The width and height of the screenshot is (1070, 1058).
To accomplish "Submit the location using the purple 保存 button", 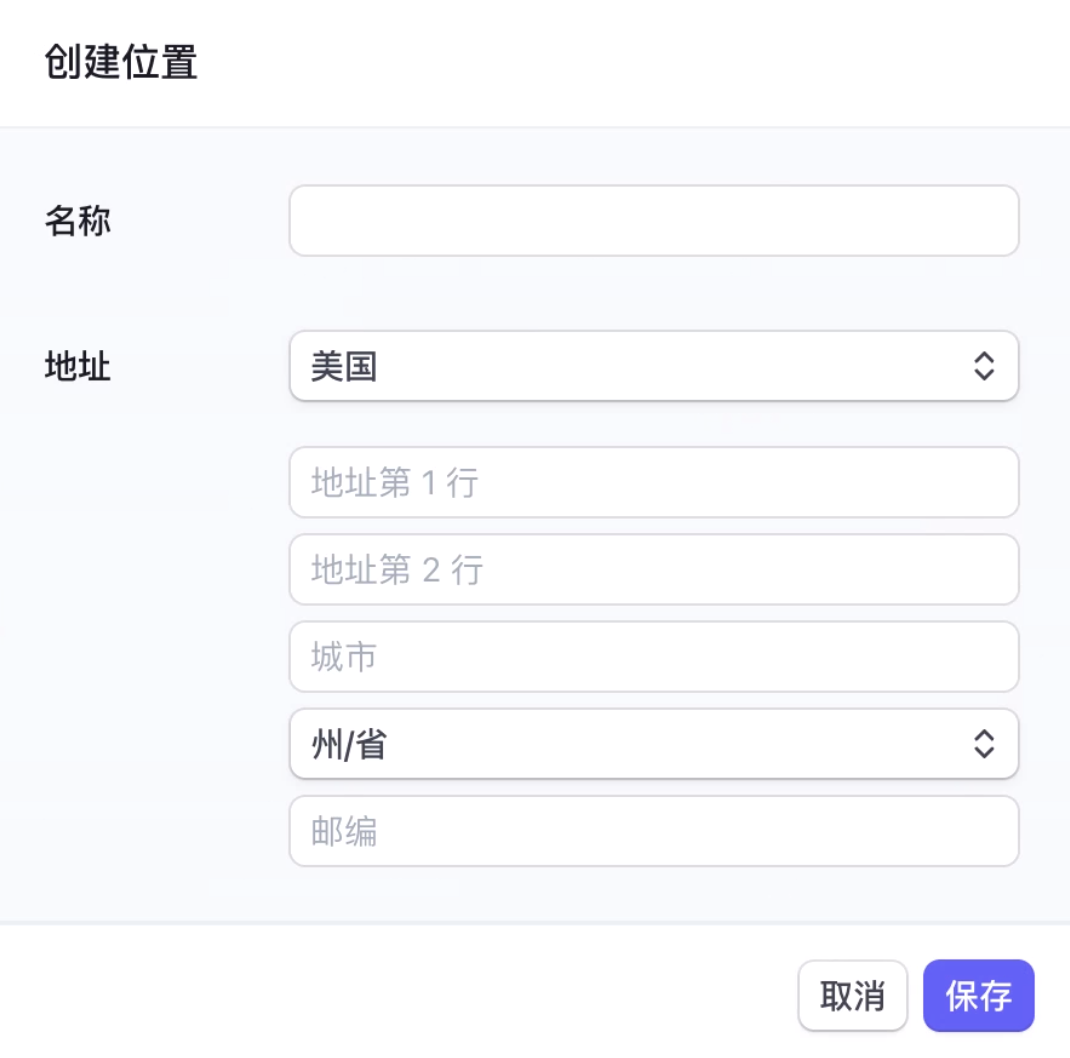I will click(979, 995).
